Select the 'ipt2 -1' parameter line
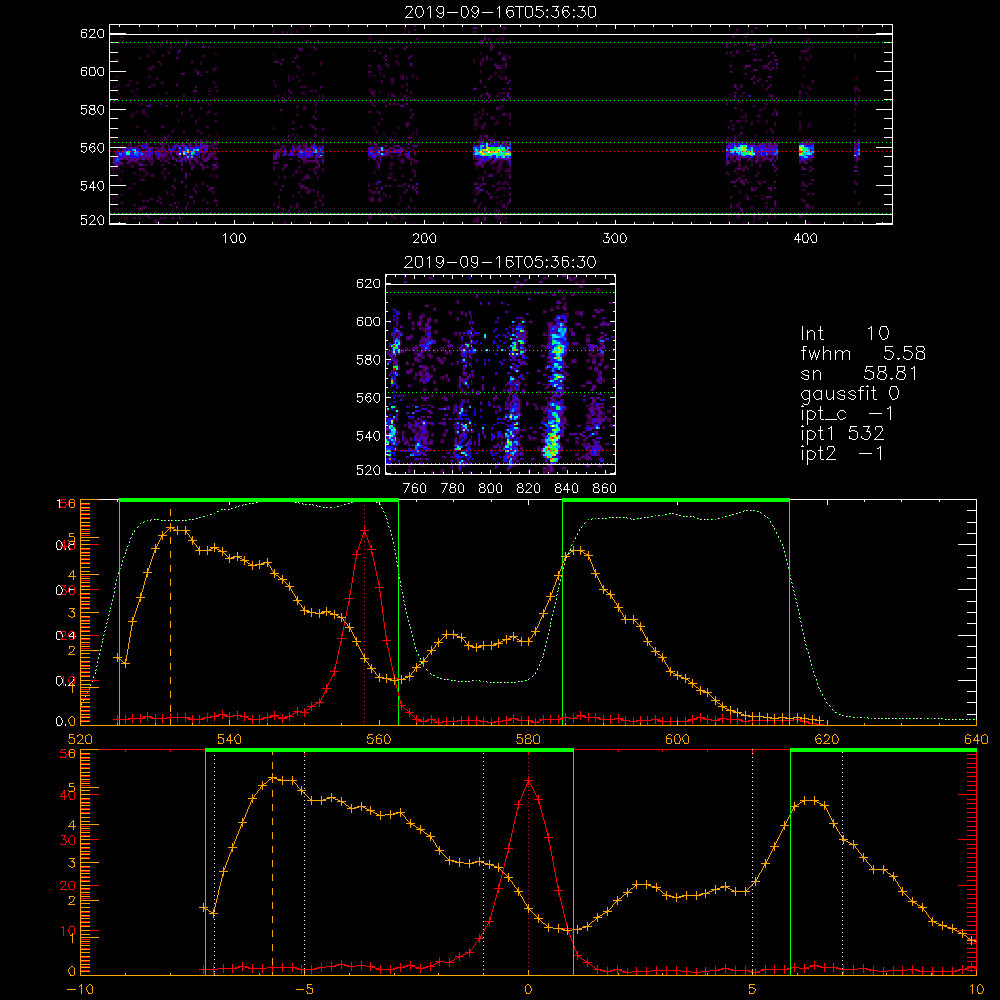Image resolution: width=1000 pixels, height=1000 pixels. [x=842, y=453]
